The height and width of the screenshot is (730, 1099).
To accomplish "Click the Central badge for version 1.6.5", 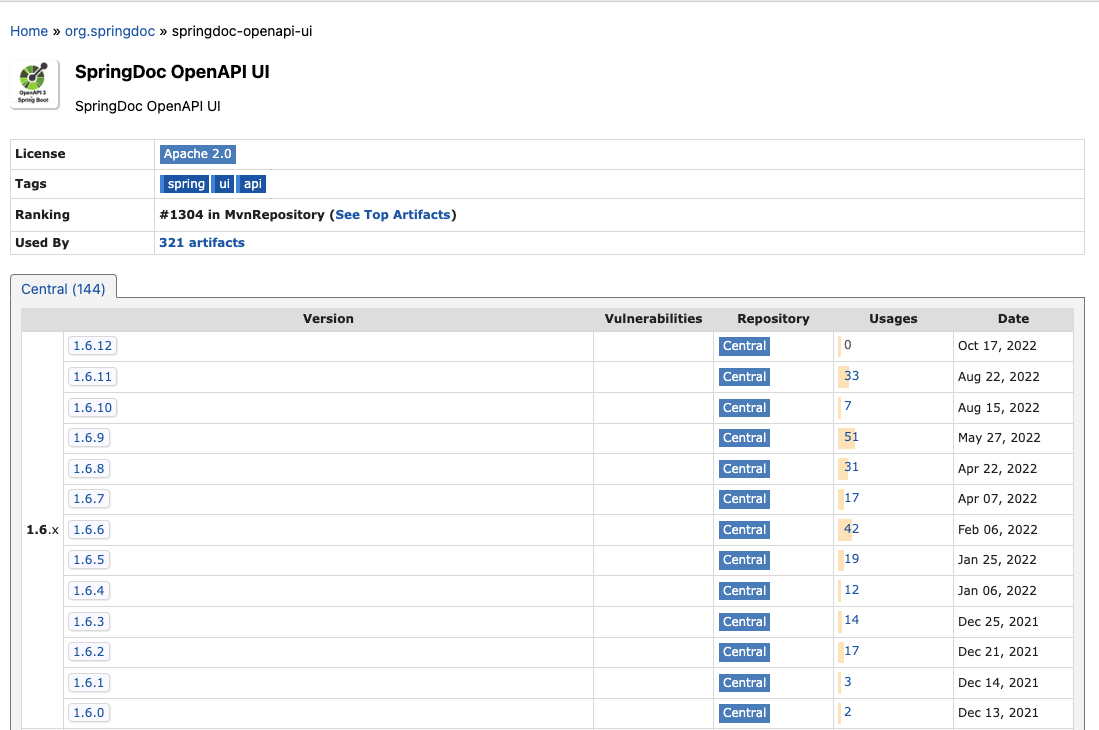I will (744, 560).
